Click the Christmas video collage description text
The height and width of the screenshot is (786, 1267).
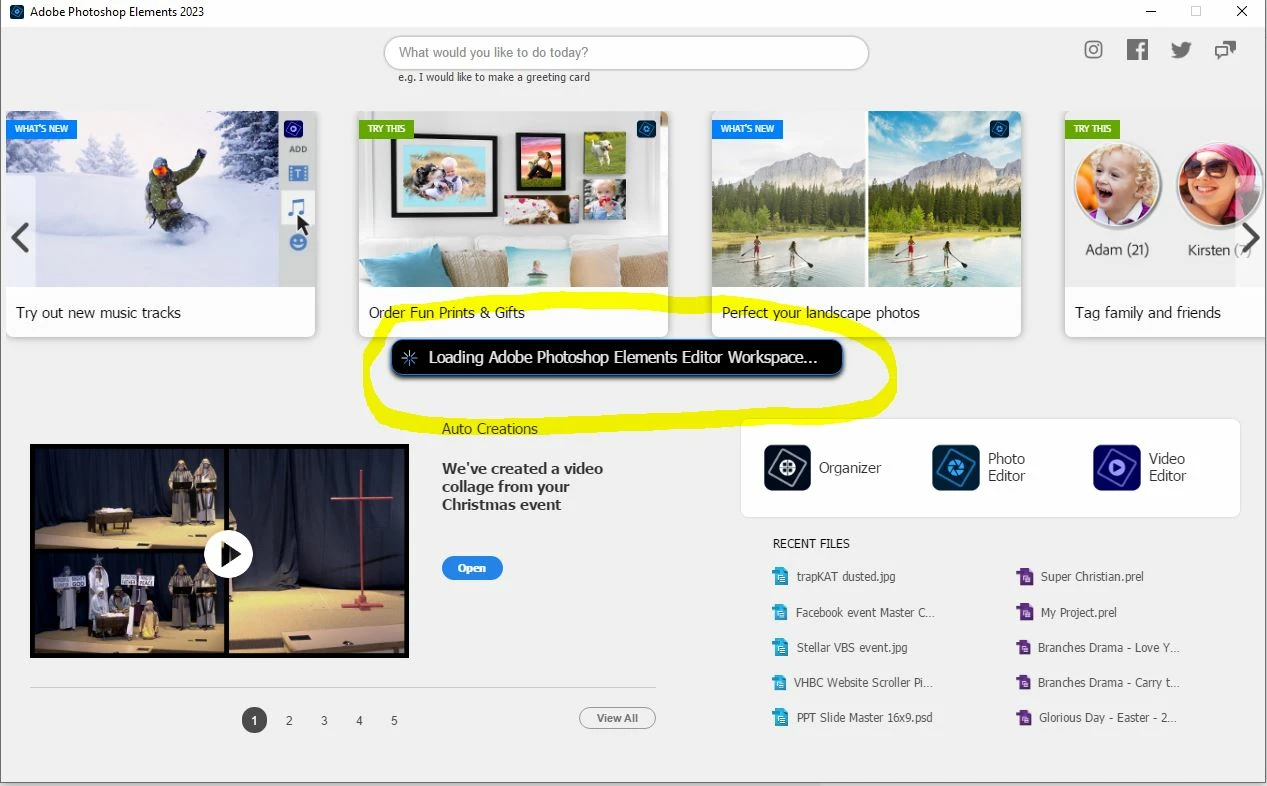click(522, 486)
